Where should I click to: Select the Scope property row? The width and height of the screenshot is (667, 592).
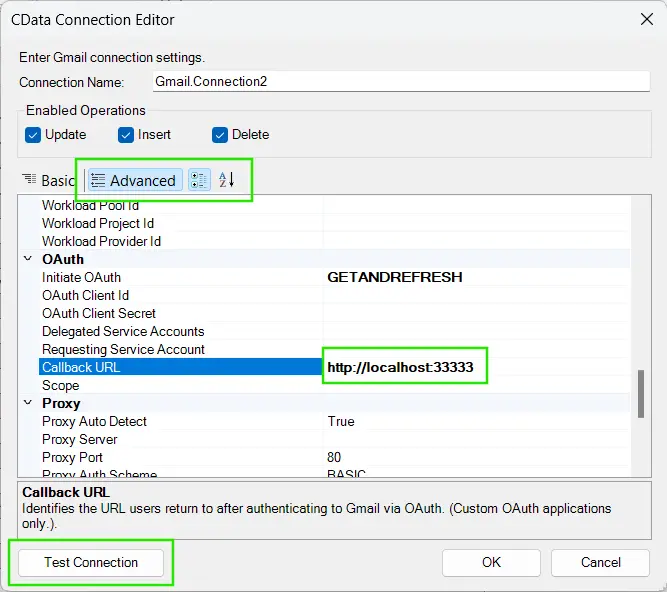[x=60, y=386]
